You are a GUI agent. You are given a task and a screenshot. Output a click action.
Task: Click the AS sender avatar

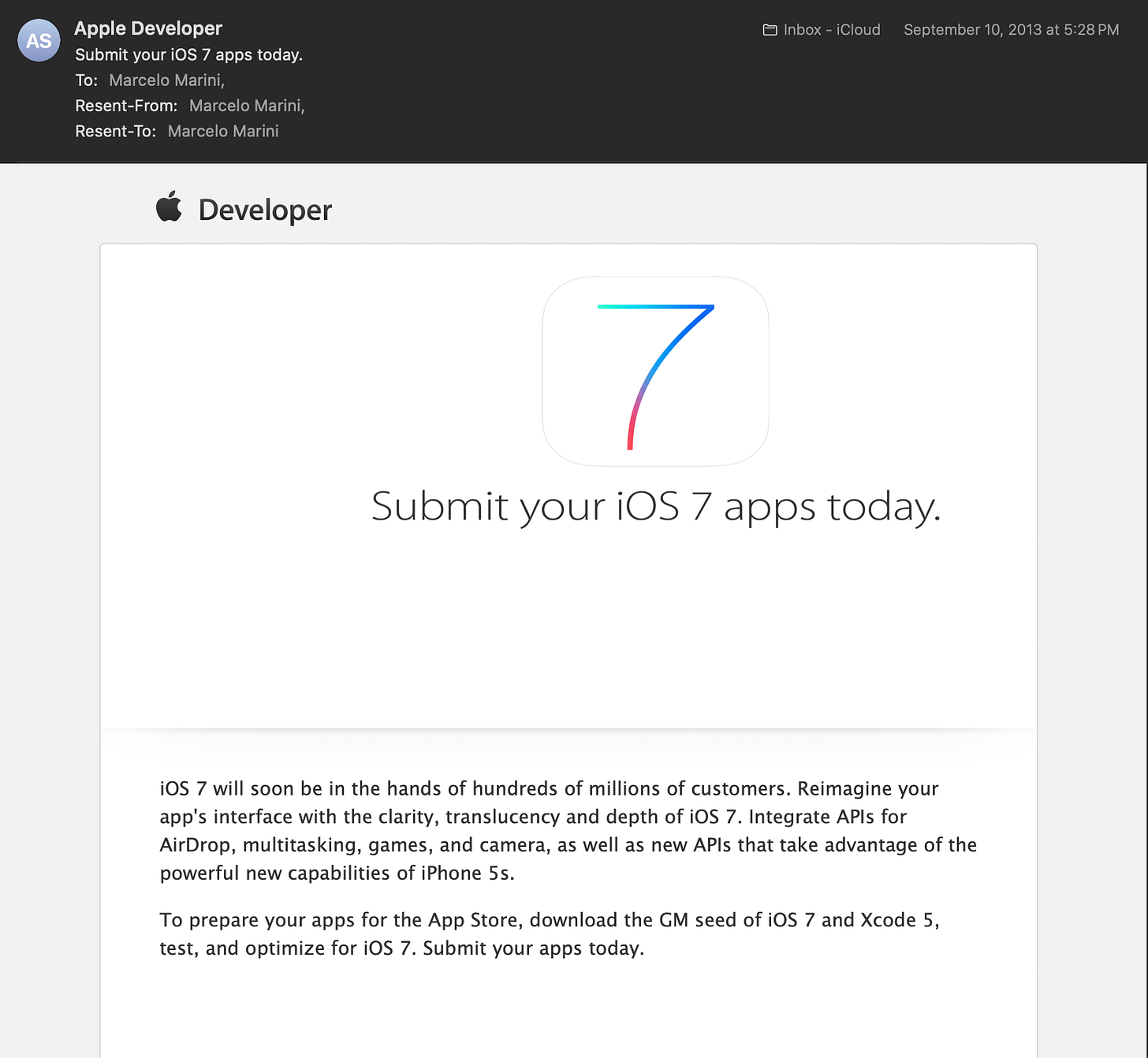point(39,40)
